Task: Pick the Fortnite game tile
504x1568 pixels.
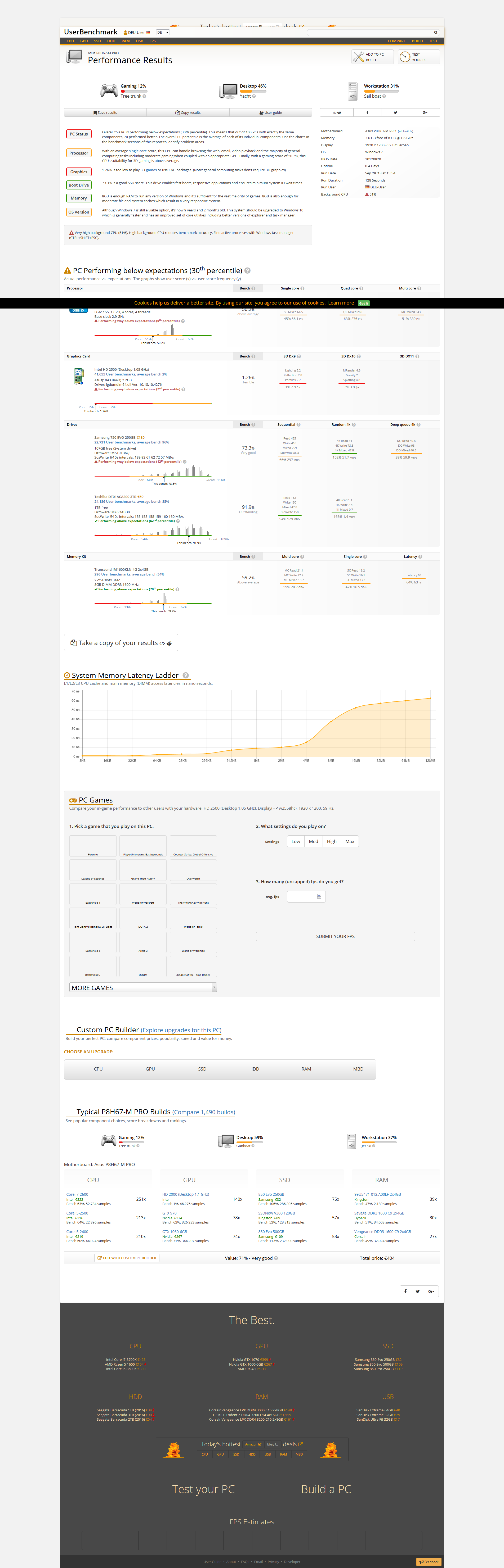Action: coord(93,847)
